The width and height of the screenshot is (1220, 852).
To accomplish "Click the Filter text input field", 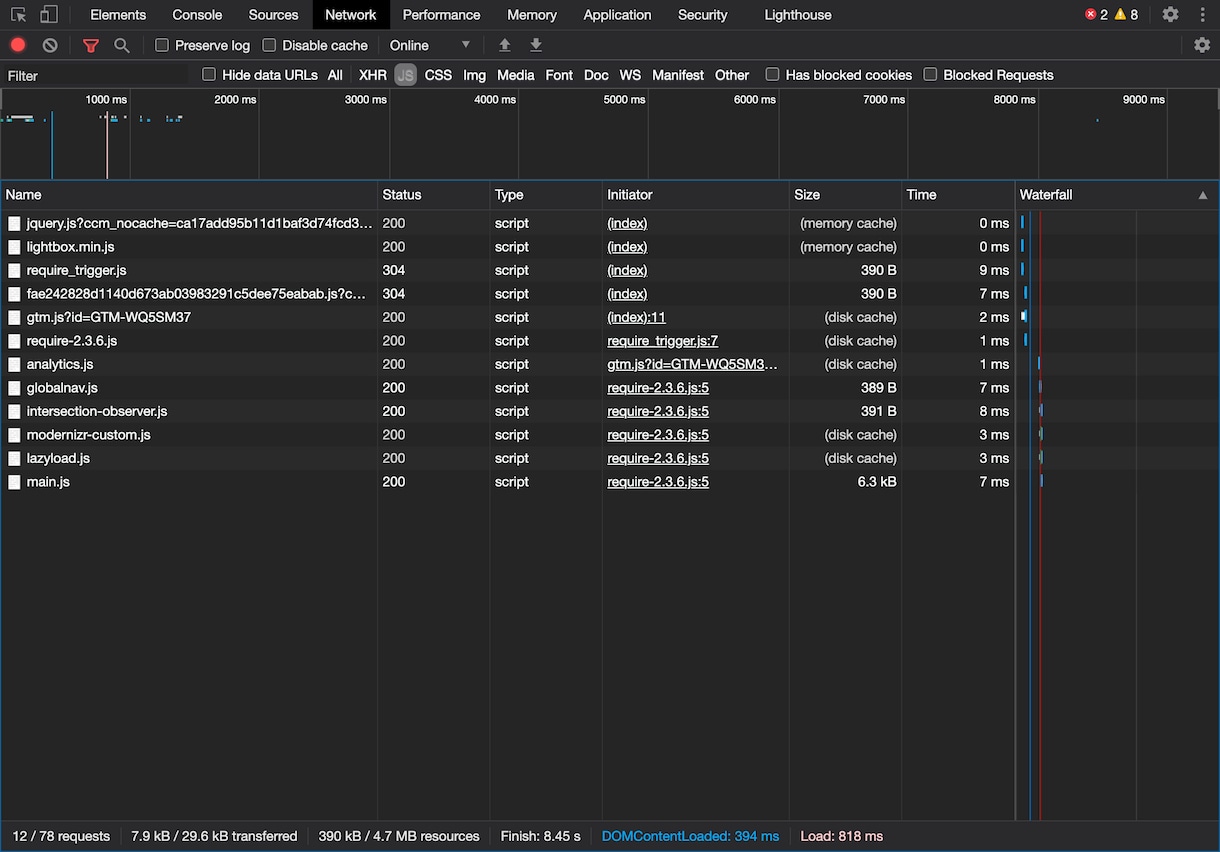I will (x=97, y=75).
